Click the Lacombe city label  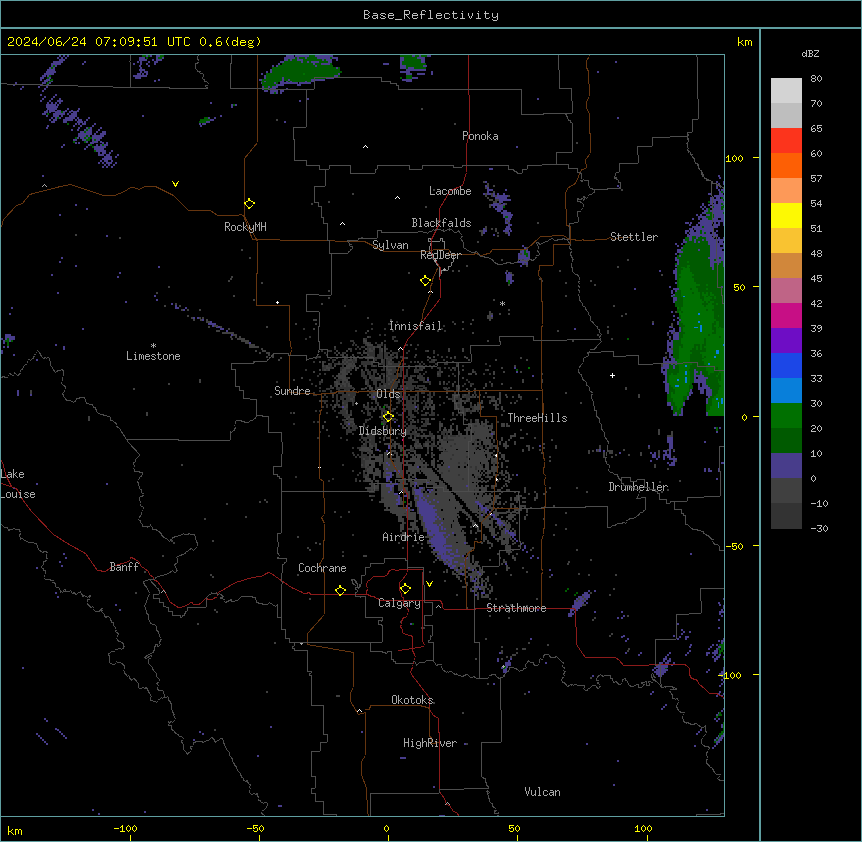[x=450, y=191]
